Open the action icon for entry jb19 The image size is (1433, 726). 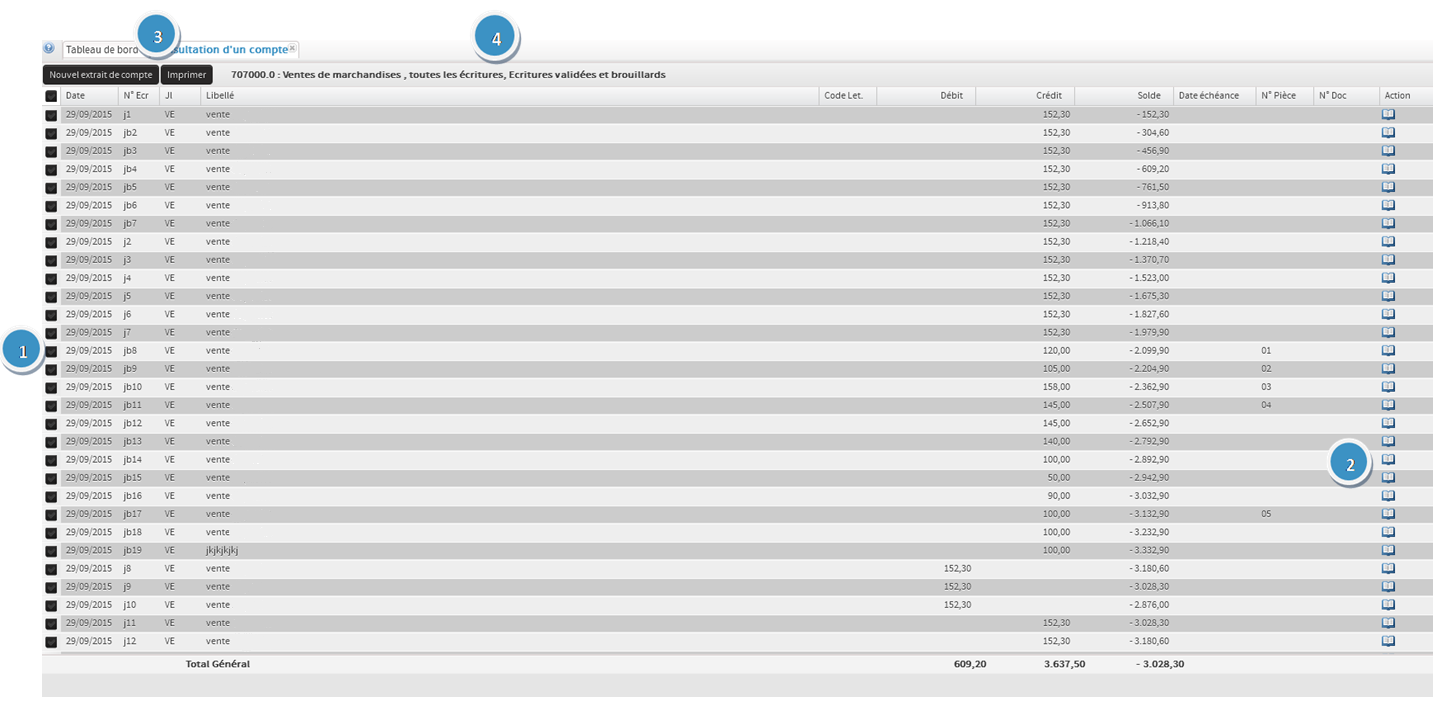point(1388,550)
